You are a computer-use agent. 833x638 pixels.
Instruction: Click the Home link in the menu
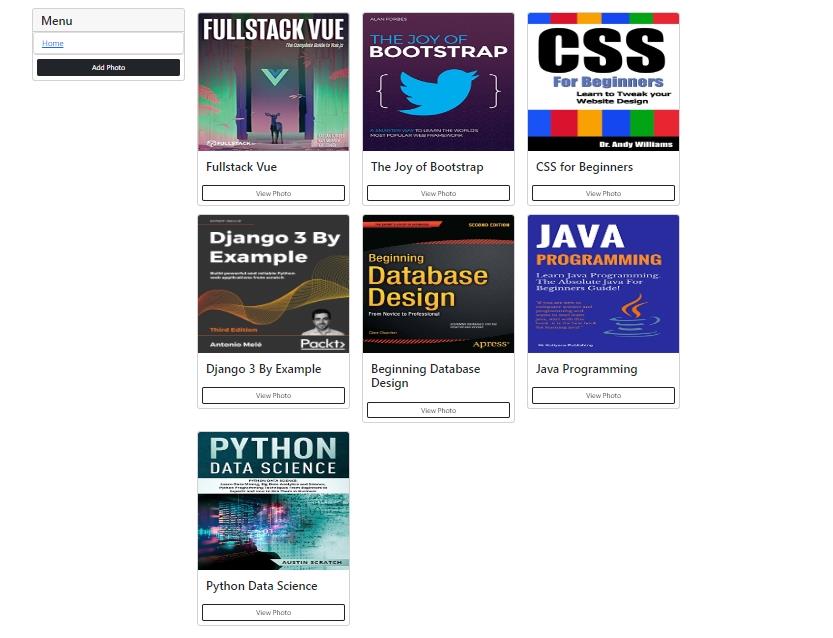tap(53, 43)
